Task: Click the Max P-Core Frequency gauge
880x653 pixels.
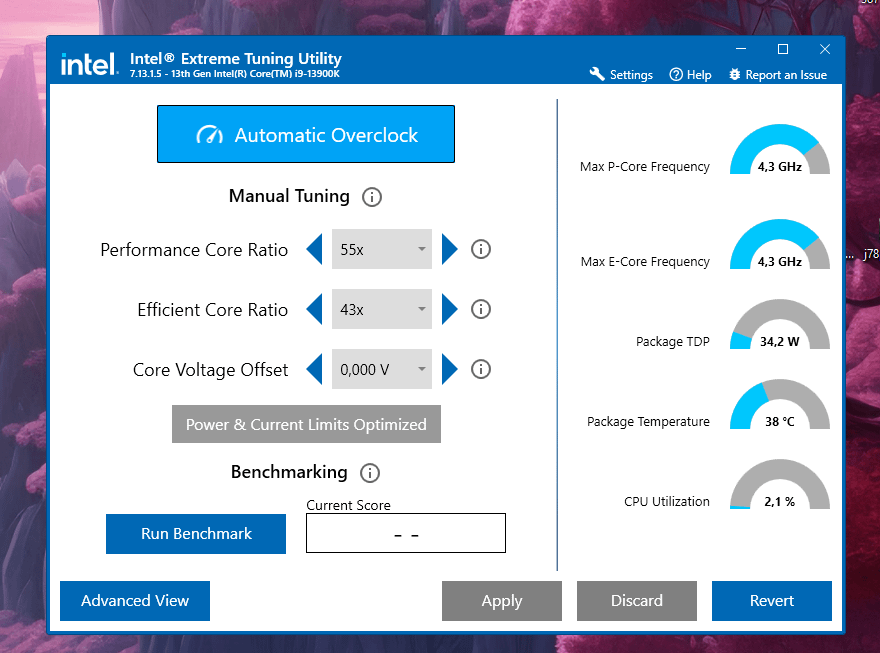Action: [x=780, y=149]
